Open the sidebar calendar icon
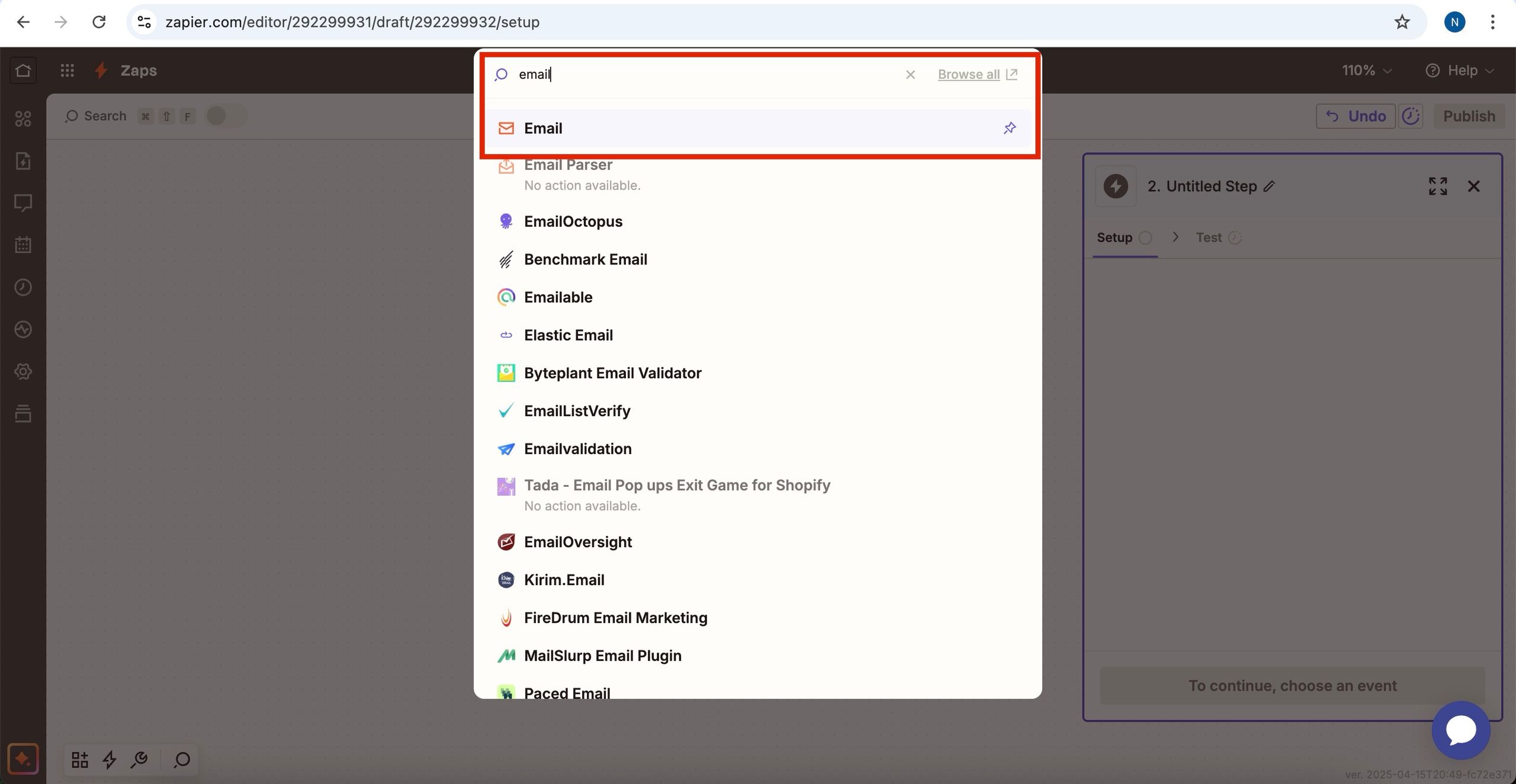Image resolution: width=1516 pixels, height=784 pixels. pos(23,245)
